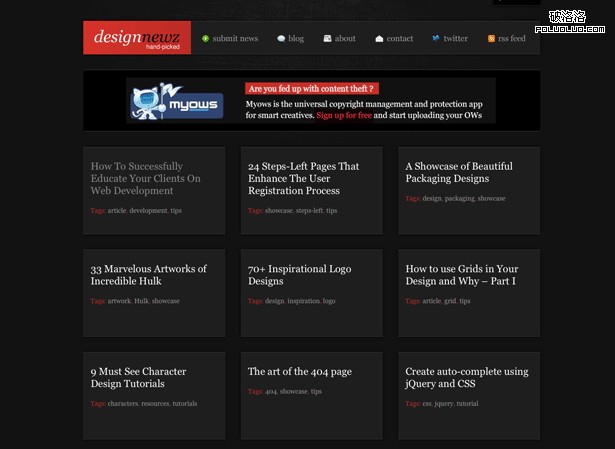This screenshot has height=449, width=615.
Task: Open '24 Steps-Left Pages' article
Action: pyautogui.click(x=303, y=178)
